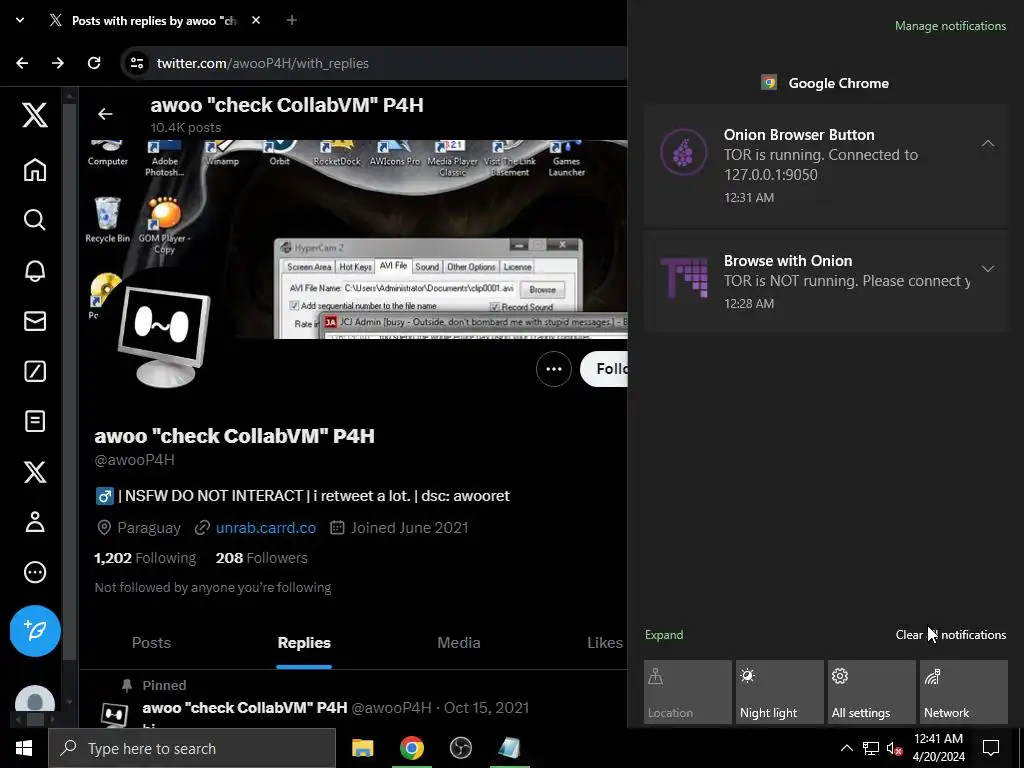Click the address bar URL
Viewport: 1024px width, 768px height.
click(x=263, y=63)
